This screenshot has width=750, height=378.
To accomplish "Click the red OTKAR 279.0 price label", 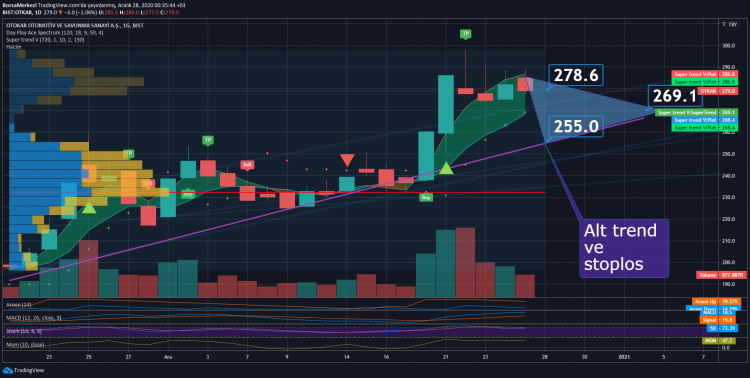I will coord(718,91).
